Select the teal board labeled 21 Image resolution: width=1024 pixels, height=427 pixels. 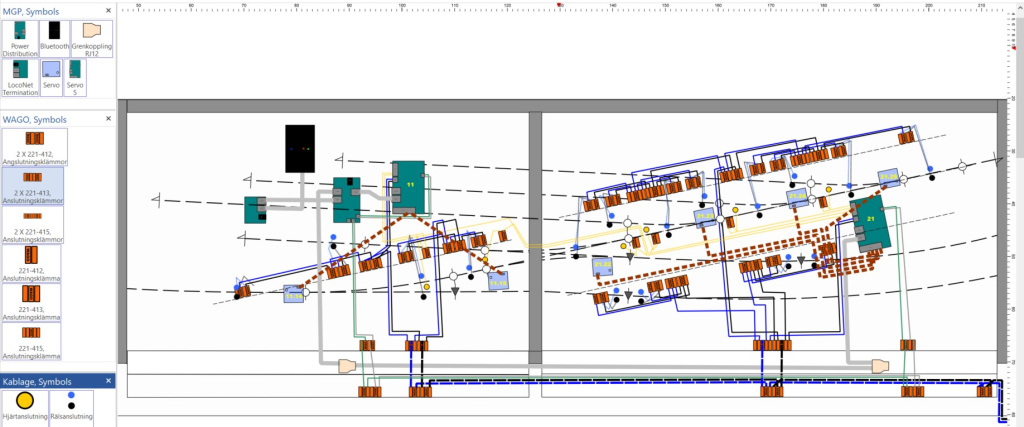click(869, 225)
